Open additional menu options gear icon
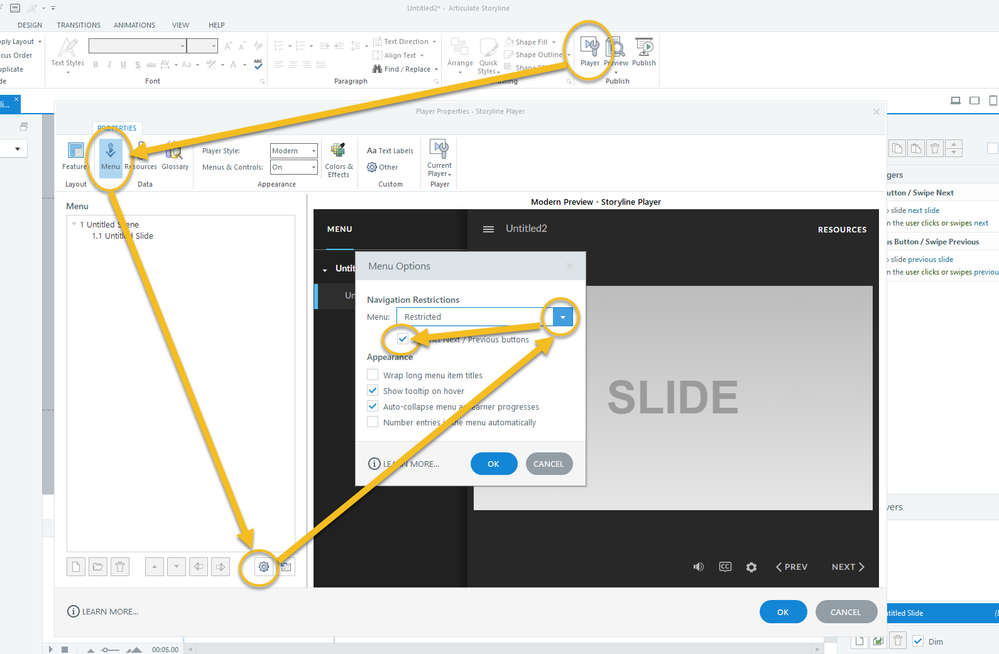 (x=263, y=567)
